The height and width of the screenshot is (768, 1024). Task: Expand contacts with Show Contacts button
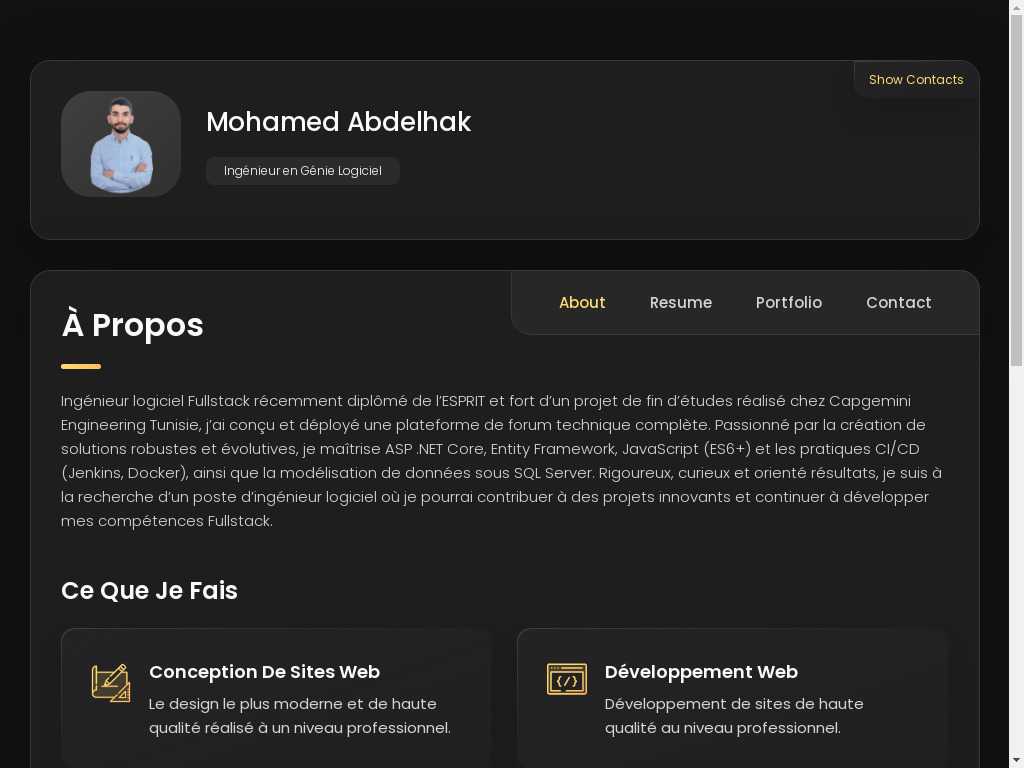point(916,80)
